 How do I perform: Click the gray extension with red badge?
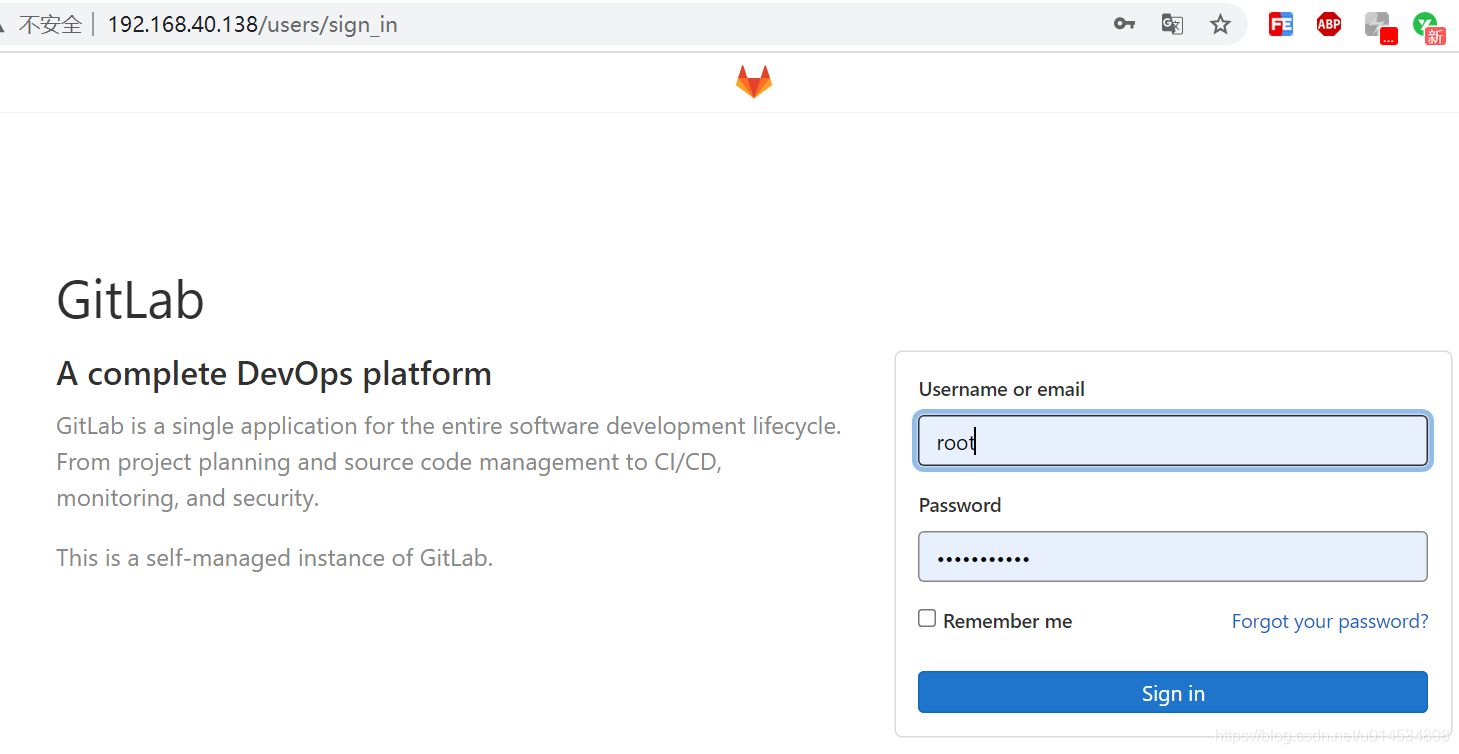[x=1379, y=26]
